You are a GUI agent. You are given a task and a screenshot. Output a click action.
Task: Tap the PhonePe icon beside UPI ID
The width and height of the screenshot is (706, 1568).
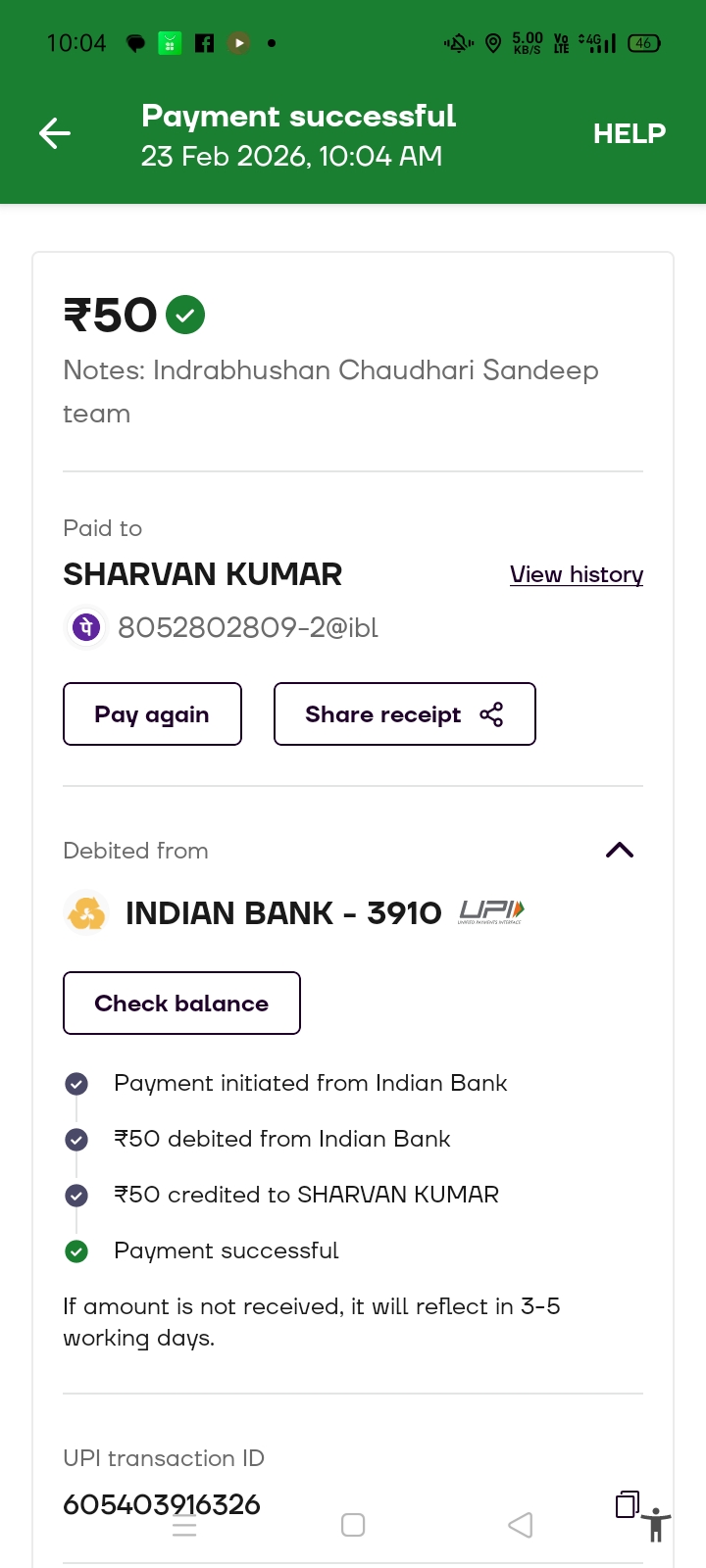tap(86, 627)
